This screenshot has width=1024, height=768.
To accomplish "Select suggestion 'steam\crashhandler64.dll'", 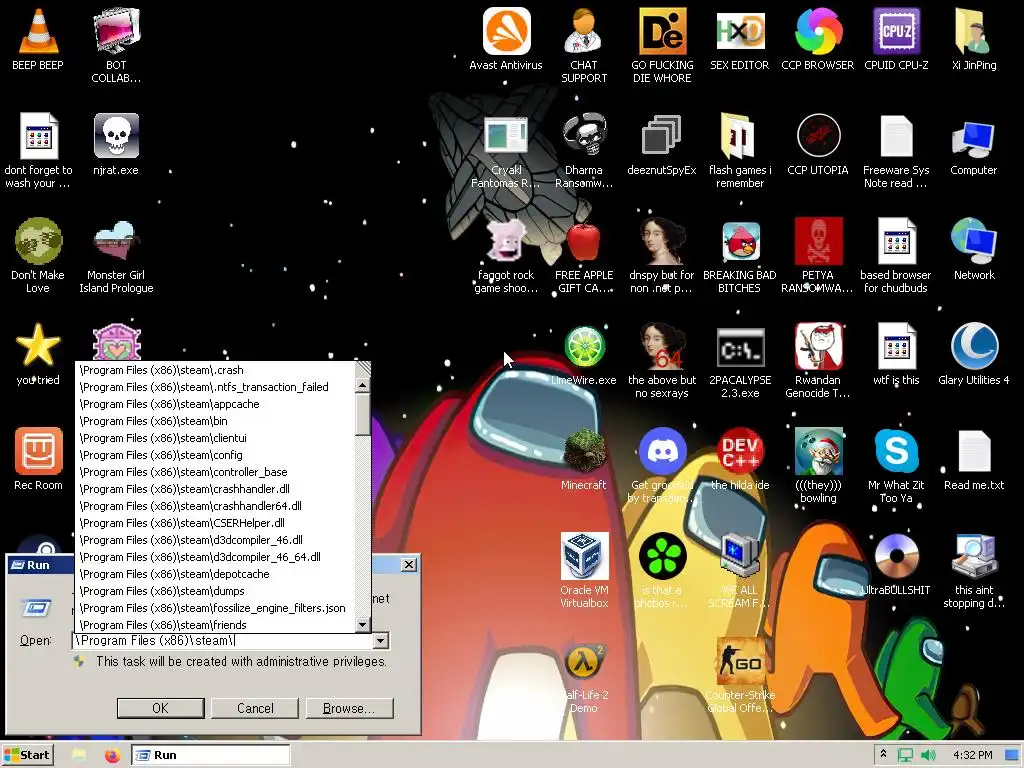I will pos(216,506).
